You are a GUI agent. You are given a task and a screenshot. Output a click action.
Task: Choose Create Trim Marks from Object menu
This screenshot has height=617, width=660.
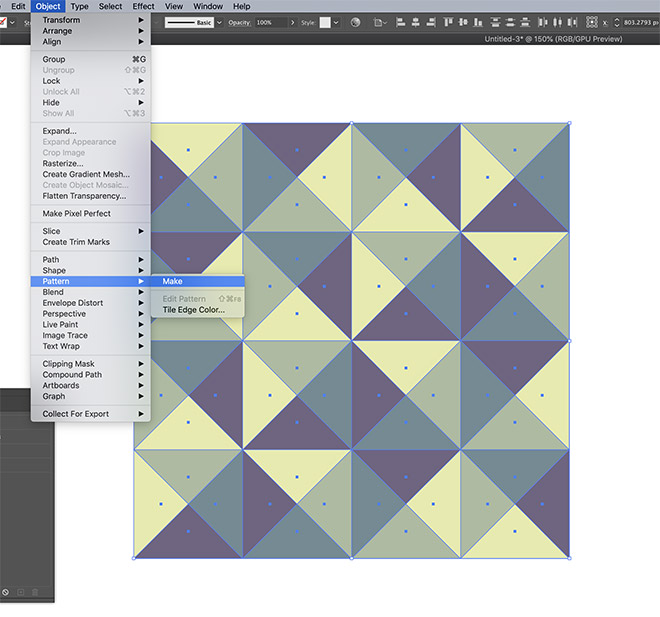point(76,242)
